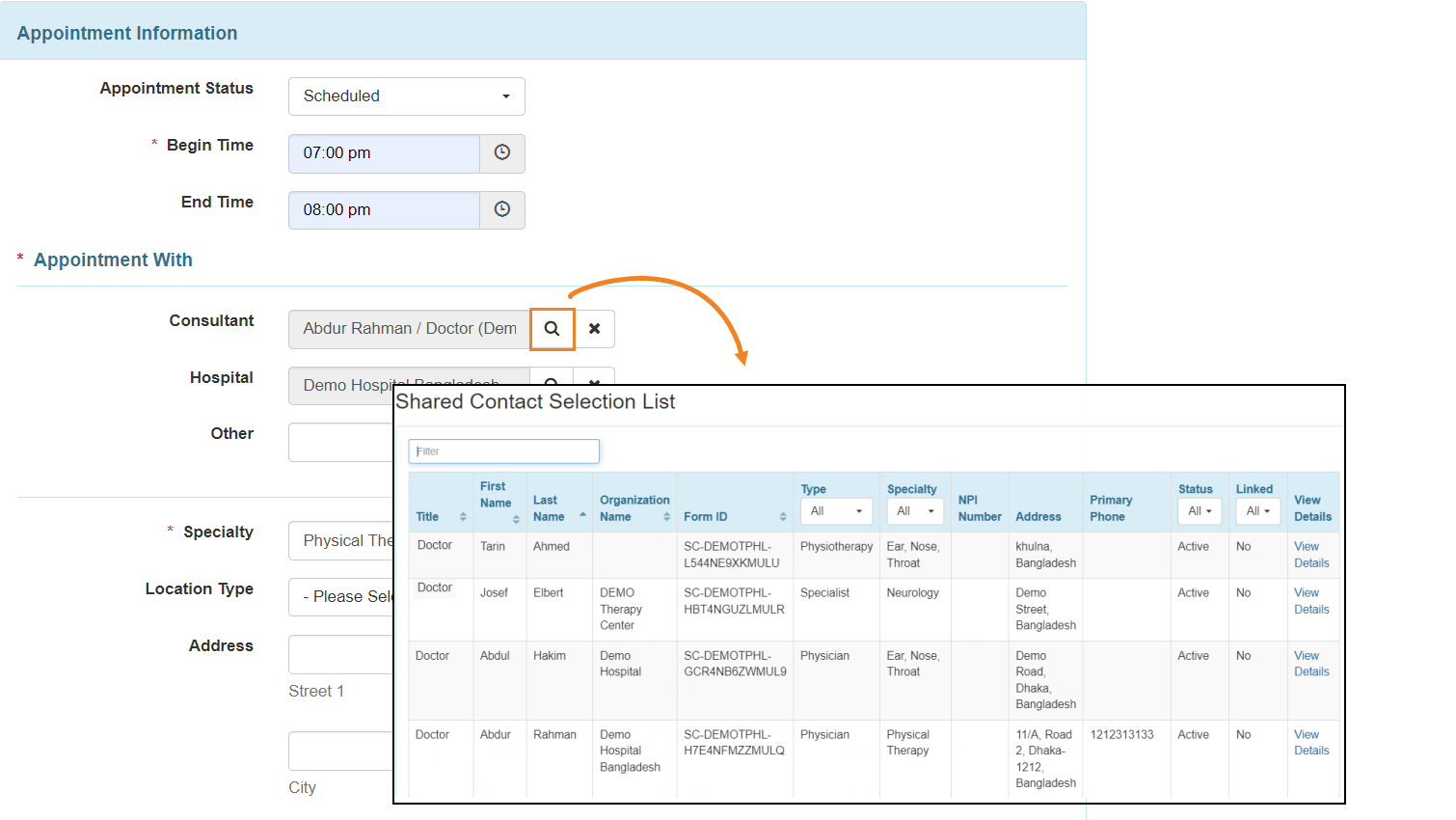This screenshot has width=1456, height=820.
Task: Open the Type filter dropdown
Action: (x=836, y=511)
